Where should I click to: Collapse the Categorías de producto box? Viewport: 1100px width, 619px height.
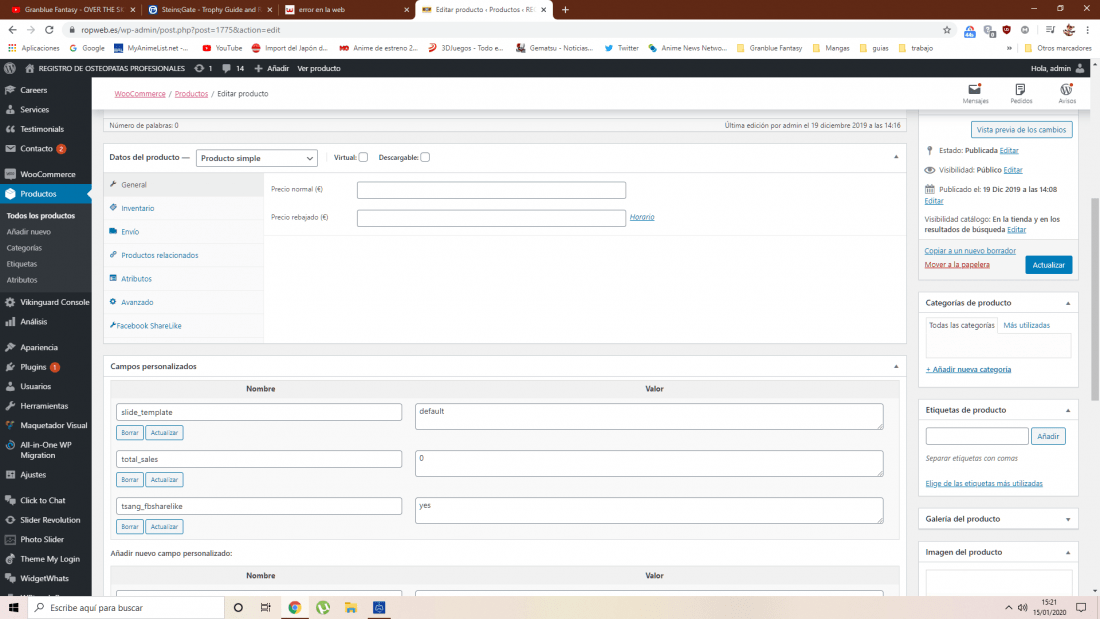point(1068,303)
